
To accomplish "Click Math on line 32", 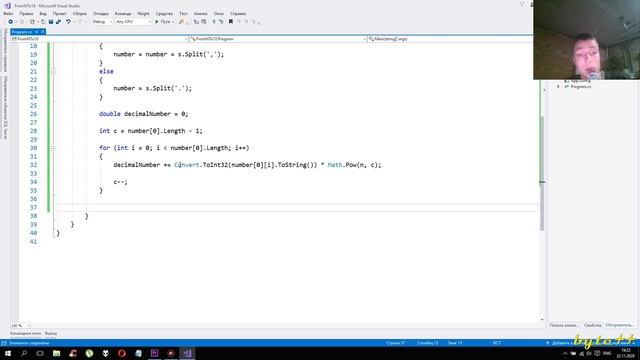I will click(335, 165).
